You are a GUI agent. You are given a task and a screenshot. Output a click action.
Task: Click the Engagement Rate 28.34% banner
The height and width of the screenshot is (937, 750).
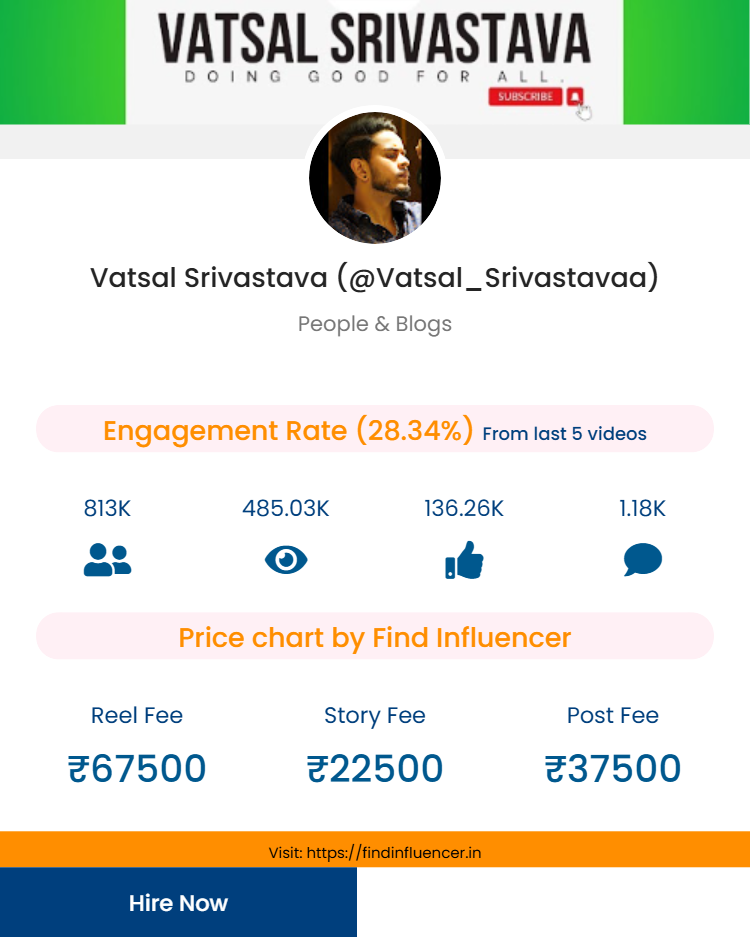(375, 431)
